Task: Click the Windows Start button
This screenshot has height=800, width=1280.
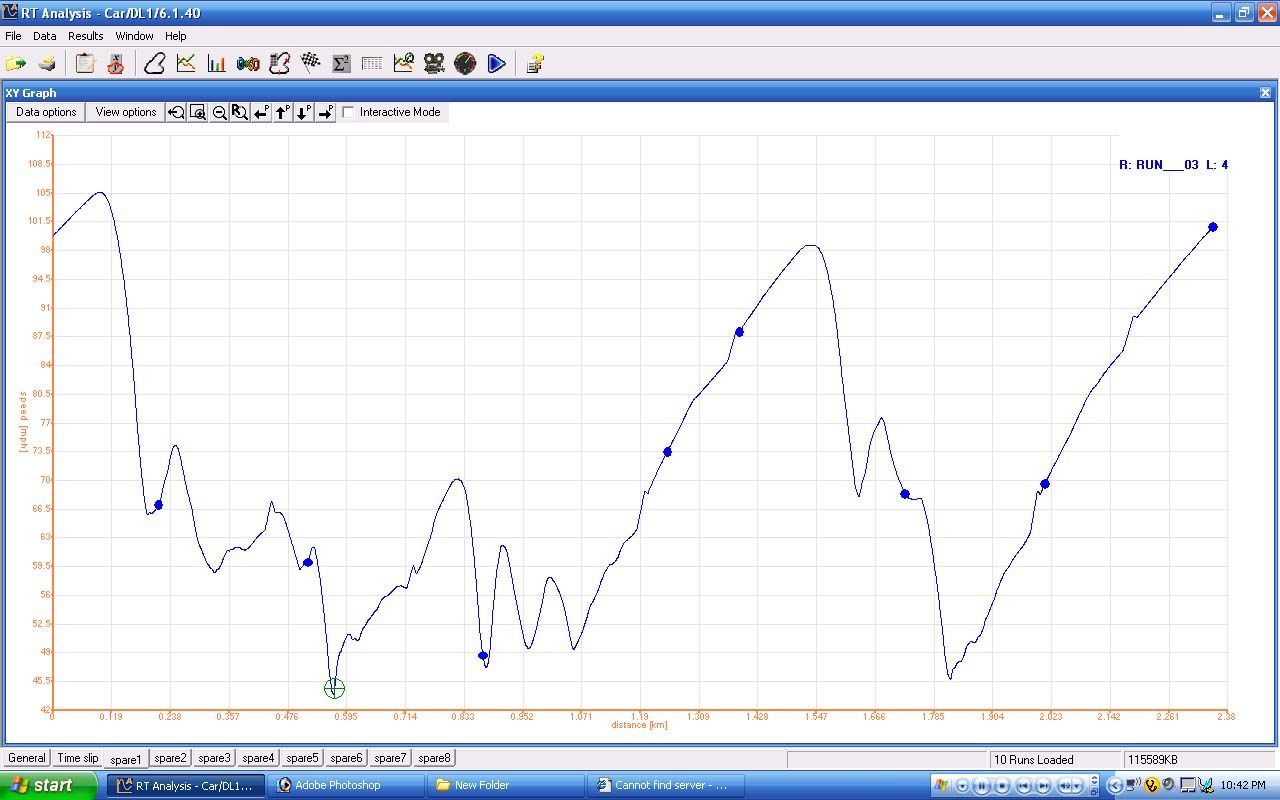Action: (48, 785)
